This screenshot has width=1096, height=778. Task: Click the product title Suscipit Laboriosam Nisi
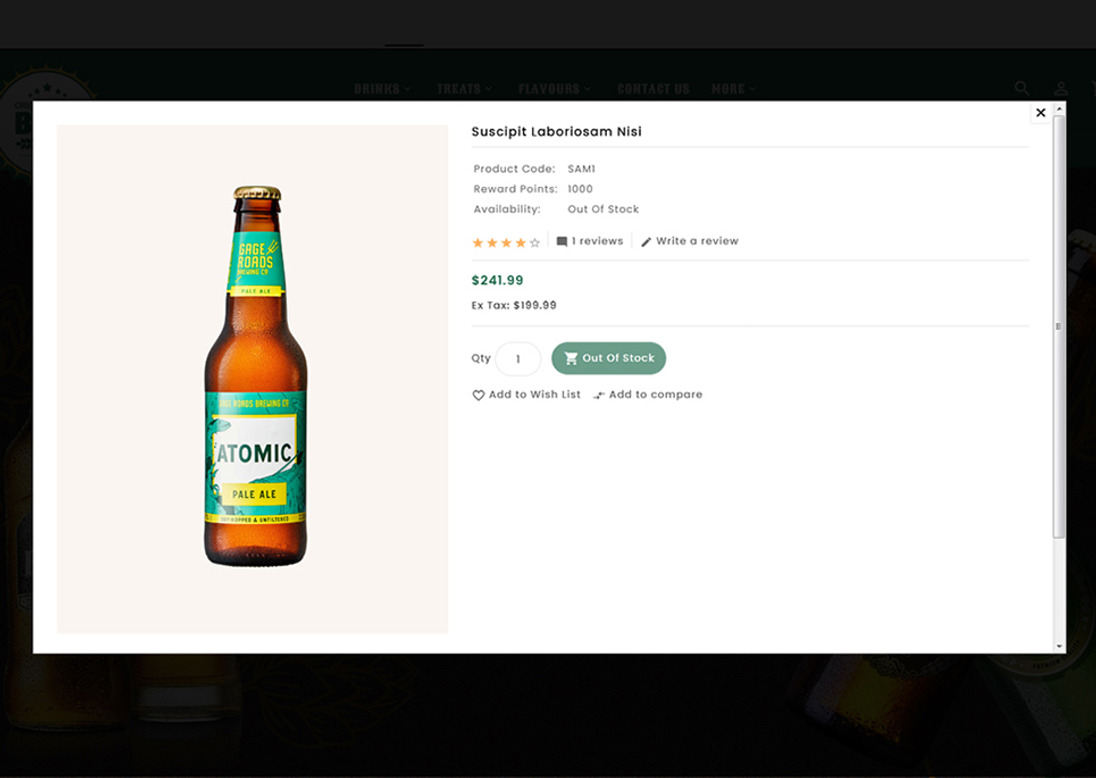(556, 131)
